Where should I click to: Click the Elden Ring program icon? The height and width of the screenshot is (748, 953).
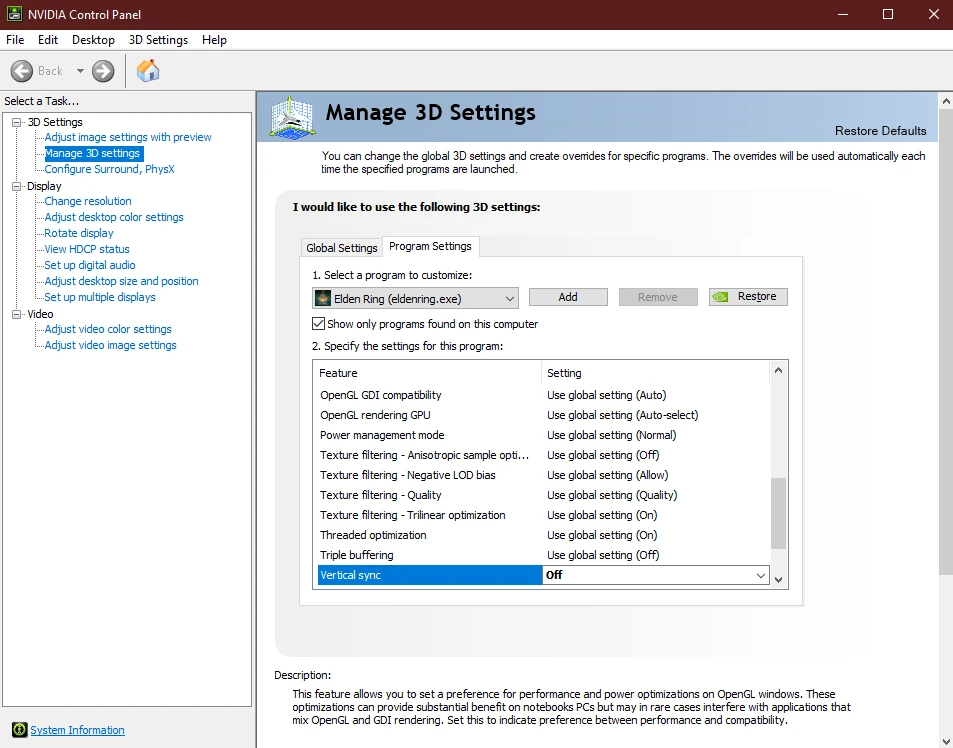(323, 298)
